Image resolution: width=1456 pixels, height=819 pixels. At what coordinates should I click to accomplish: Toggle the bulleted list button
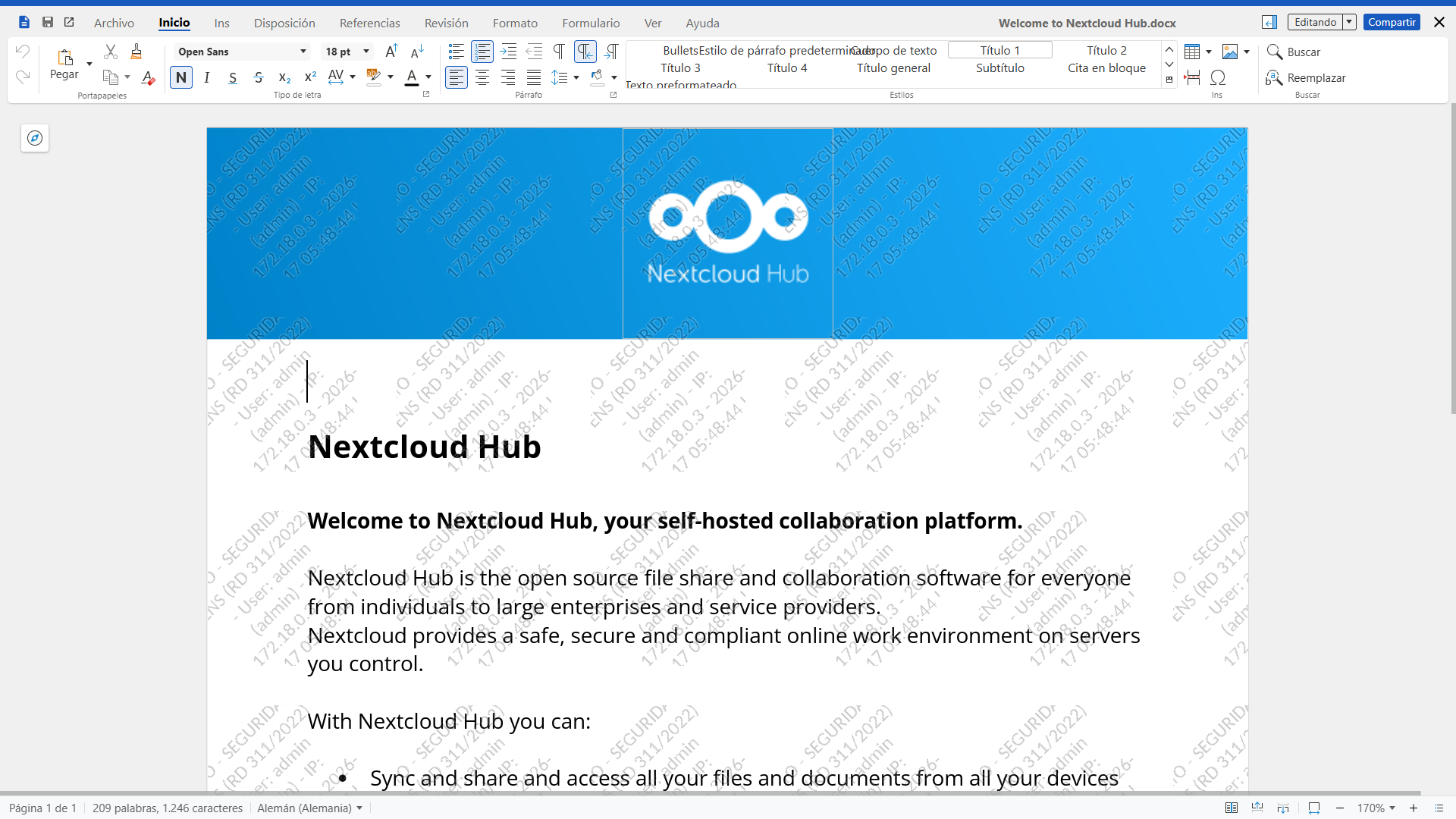pos(457,52)
